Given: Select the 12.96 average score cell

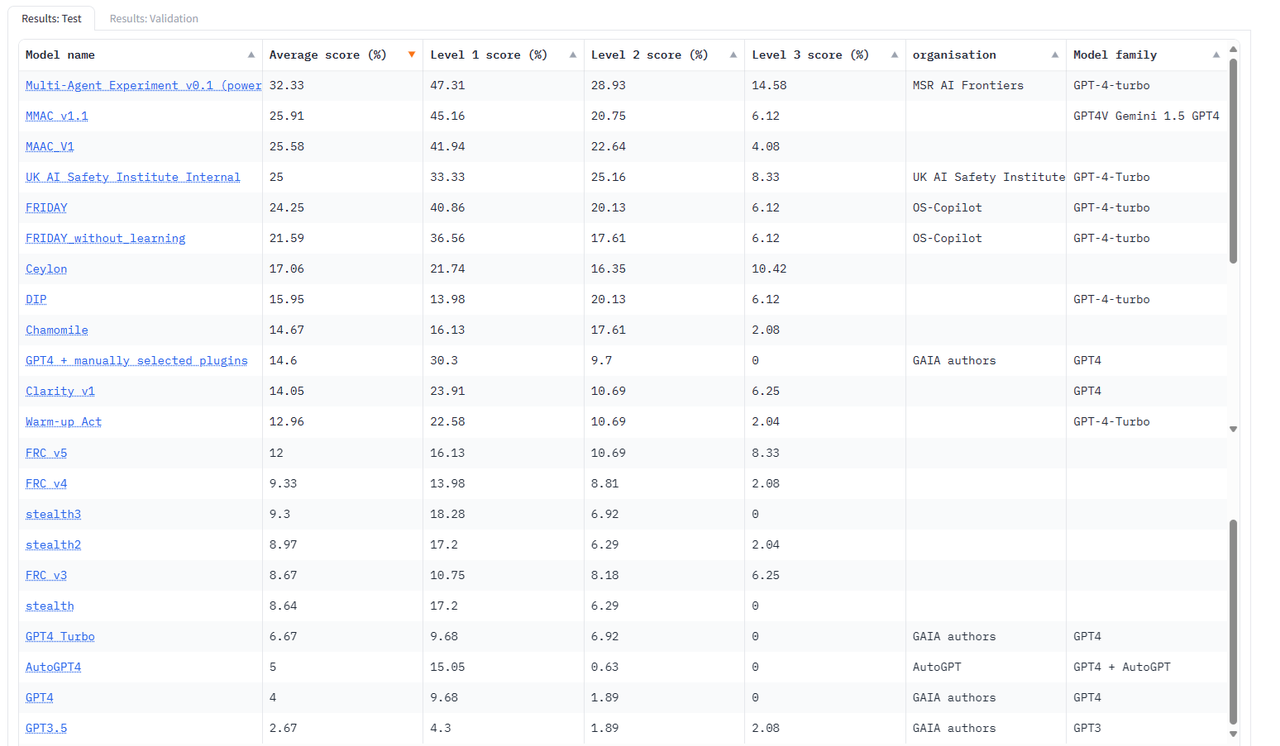Looking at the screenshot, I should point(342,422).
